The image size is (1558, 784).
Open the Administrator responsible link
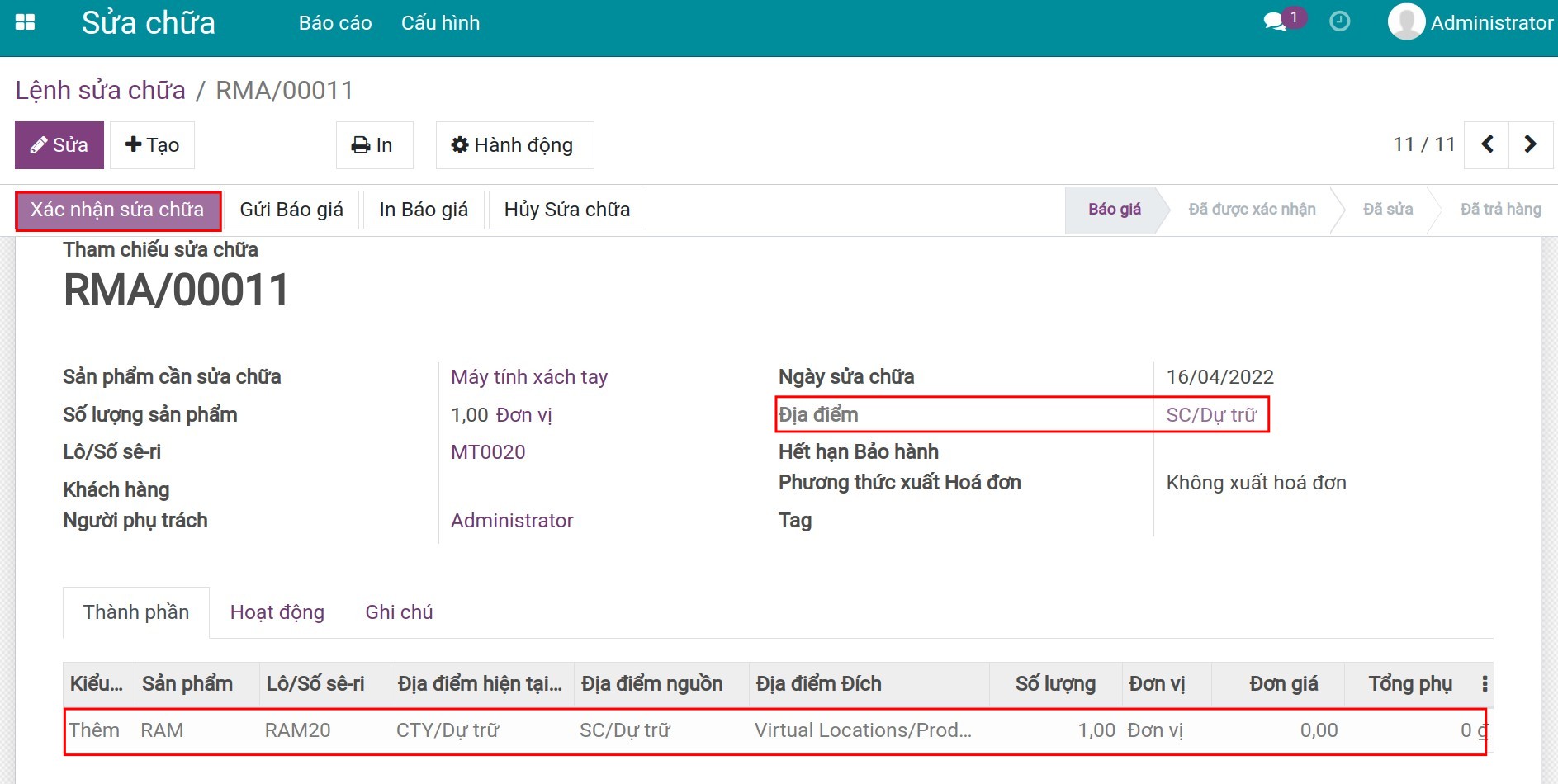point(512,521)
